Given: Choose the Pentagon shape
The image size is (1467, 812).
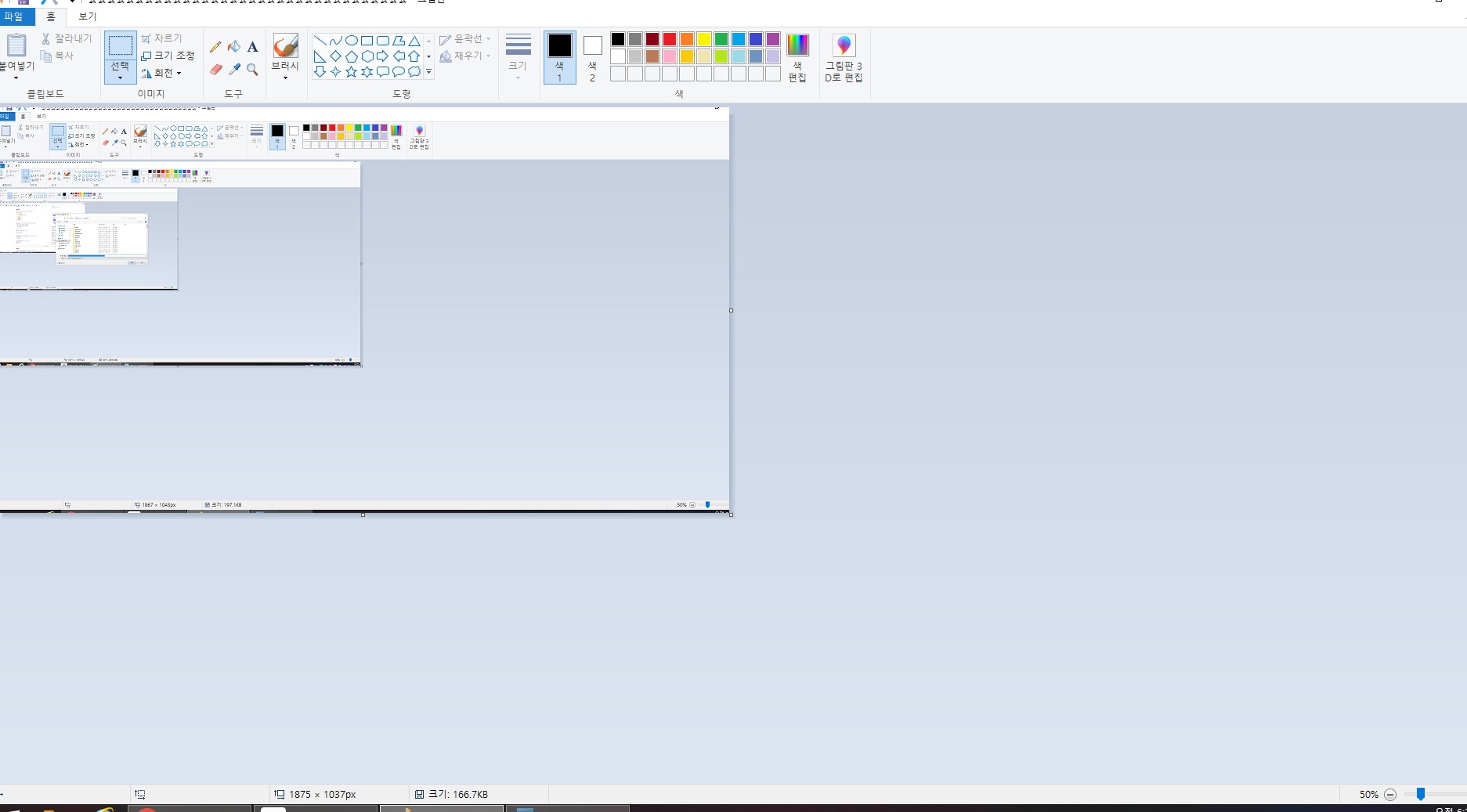Looking at the screenshot, I should tap(351, 56).
